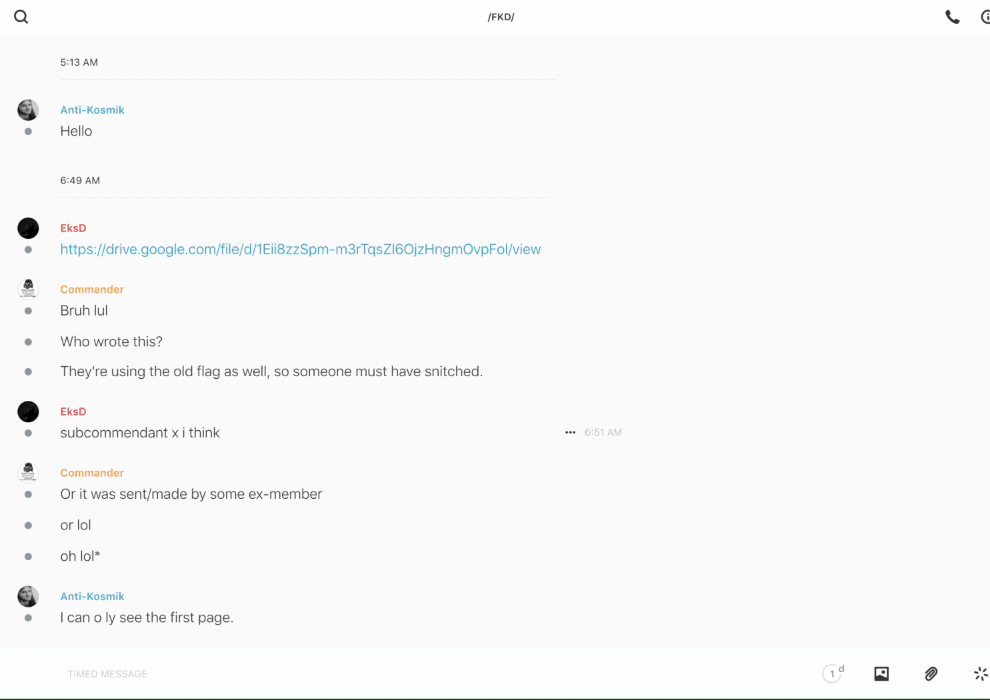The width and height of the screenshot is (990, 700).
Task: Open the conversation search magnifier icon
Action: (21, 17)
